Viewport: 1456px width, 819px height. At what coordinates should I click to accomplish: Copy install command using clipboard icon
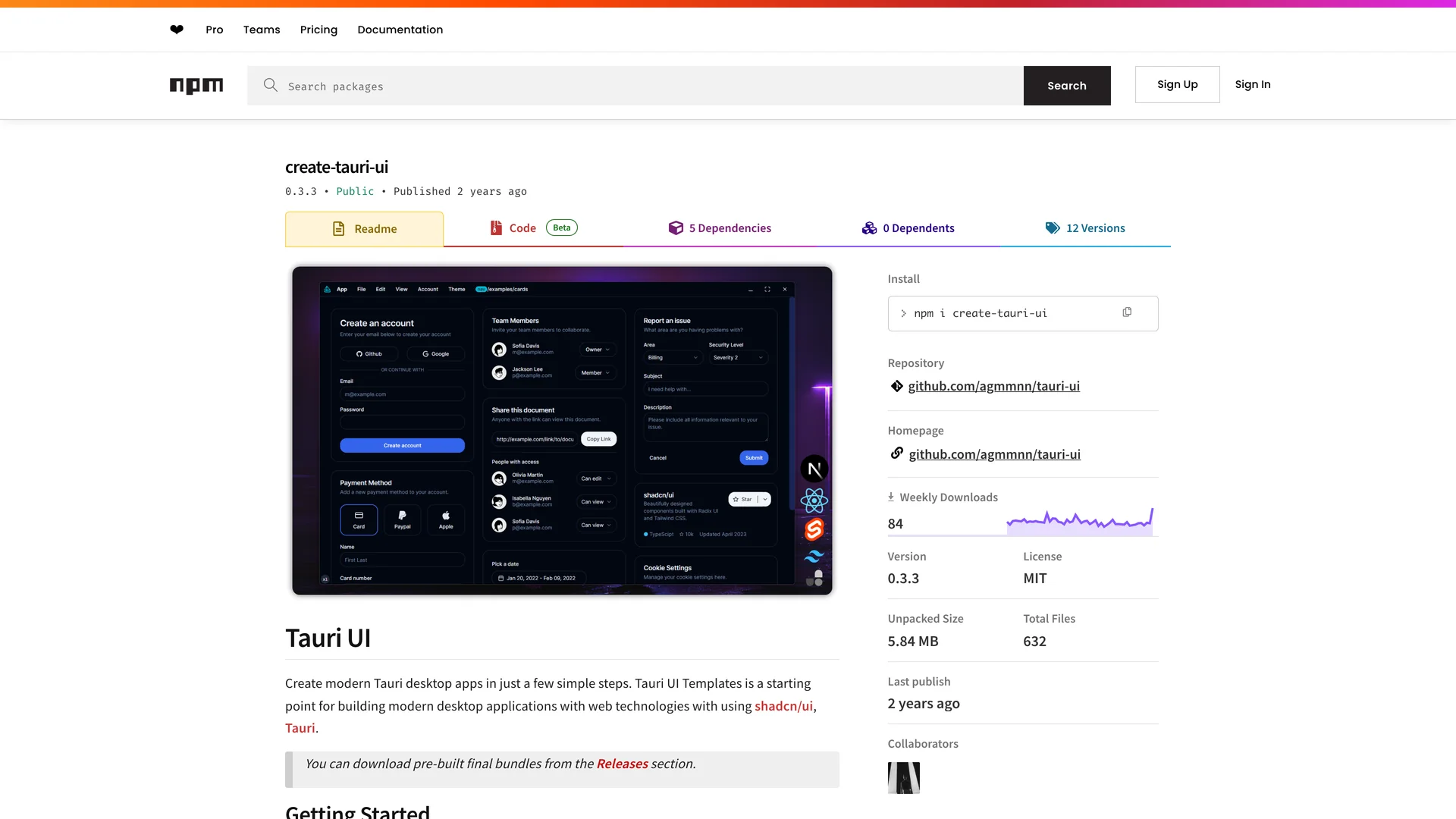point(1128,312)
